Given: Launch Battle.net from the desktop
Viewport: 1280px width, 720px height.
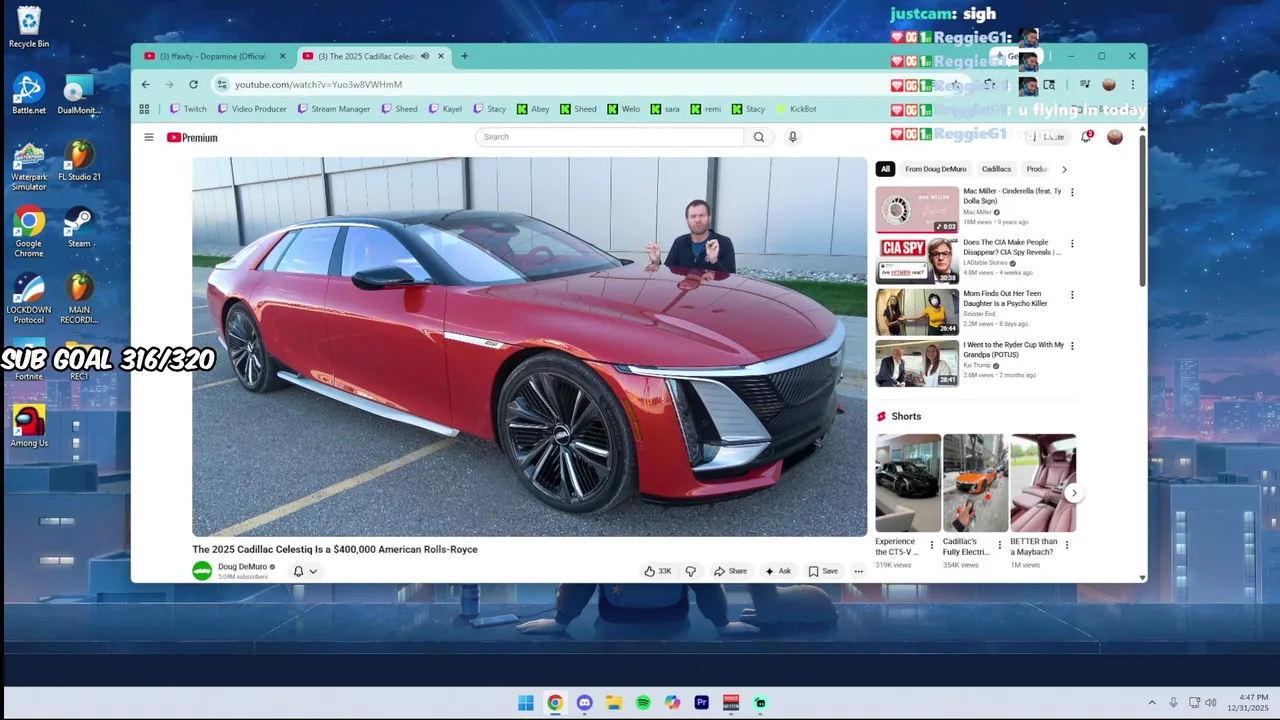Looking at the screenshot, I should point(29,95).
